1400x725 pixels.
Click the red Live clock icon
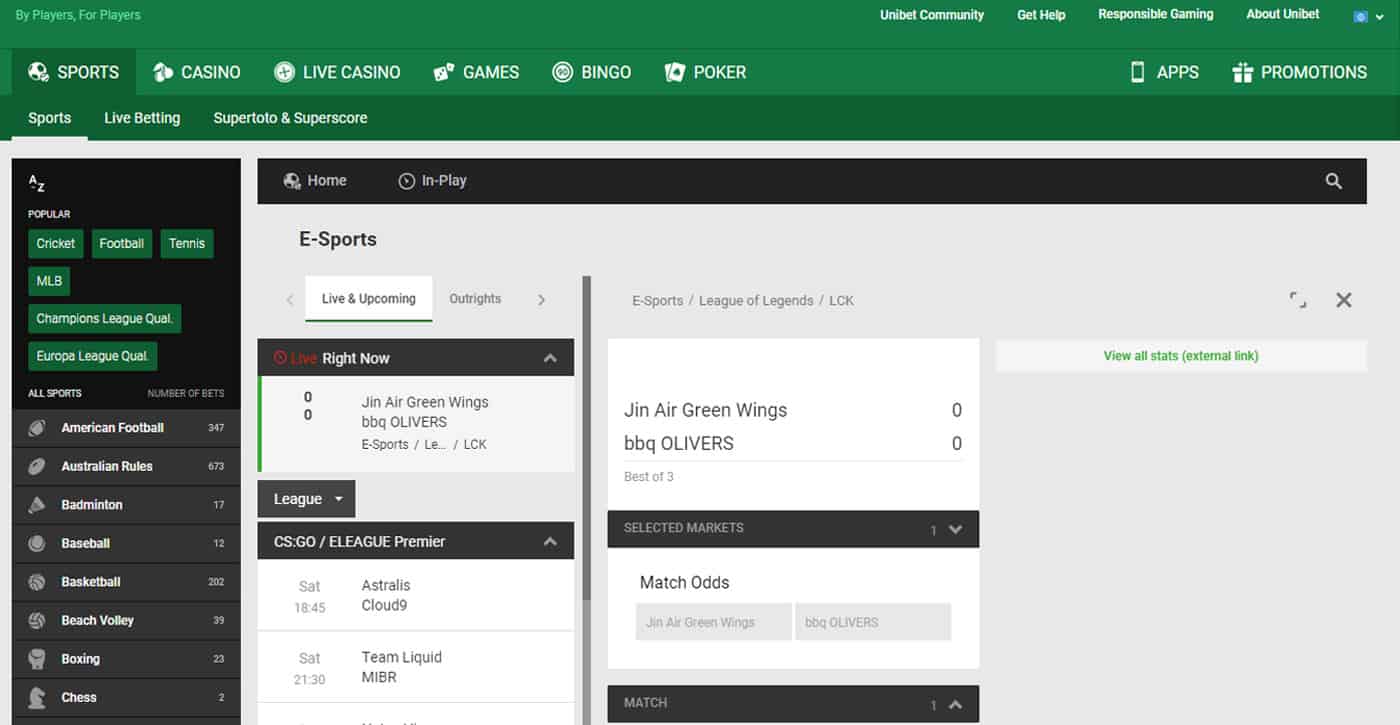pyautogui.click(x=280, y=358)
